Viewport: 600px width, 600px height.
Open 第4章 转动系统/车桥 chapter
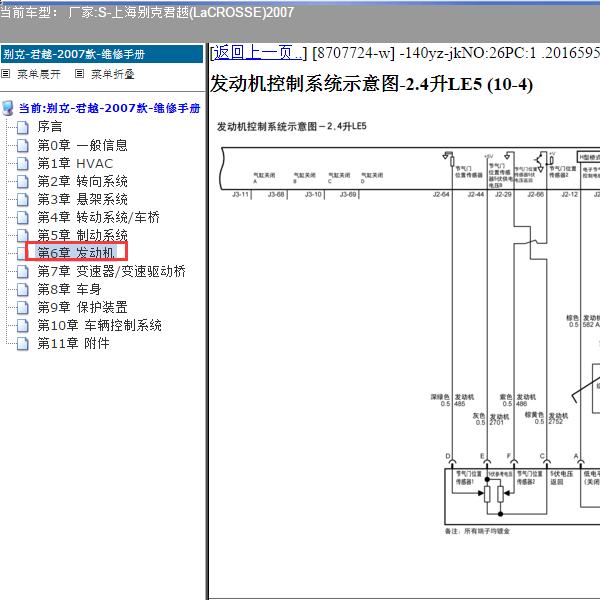coord(98,217)
